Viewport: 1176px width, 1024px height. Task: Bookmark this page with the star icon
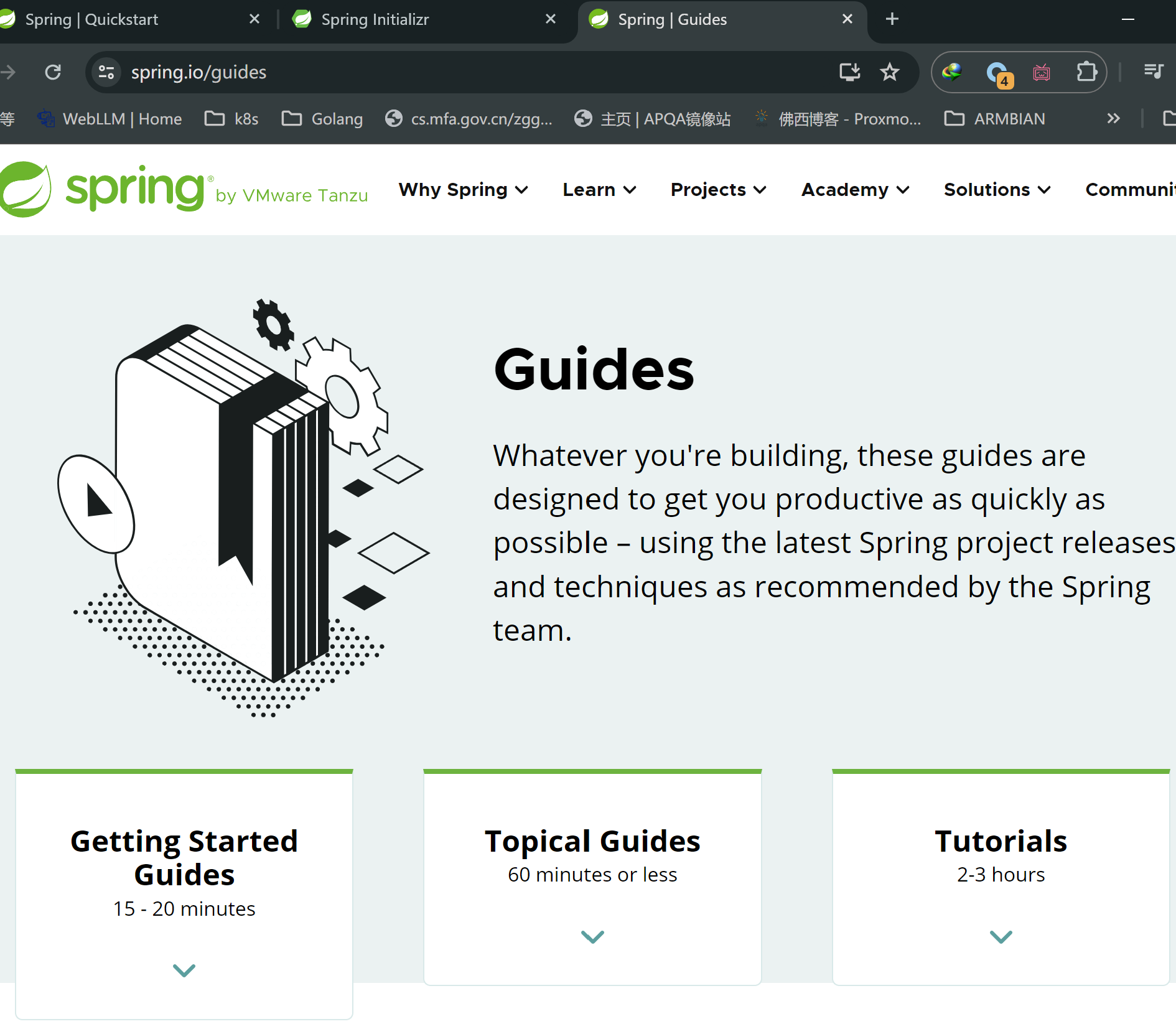click(890, 72)
